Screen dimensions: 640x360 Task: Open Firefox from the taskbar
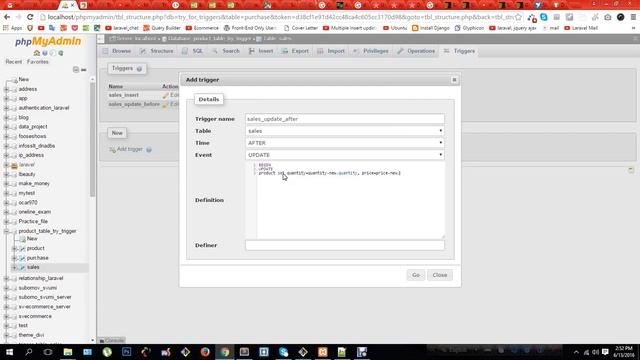click(205, 352)
